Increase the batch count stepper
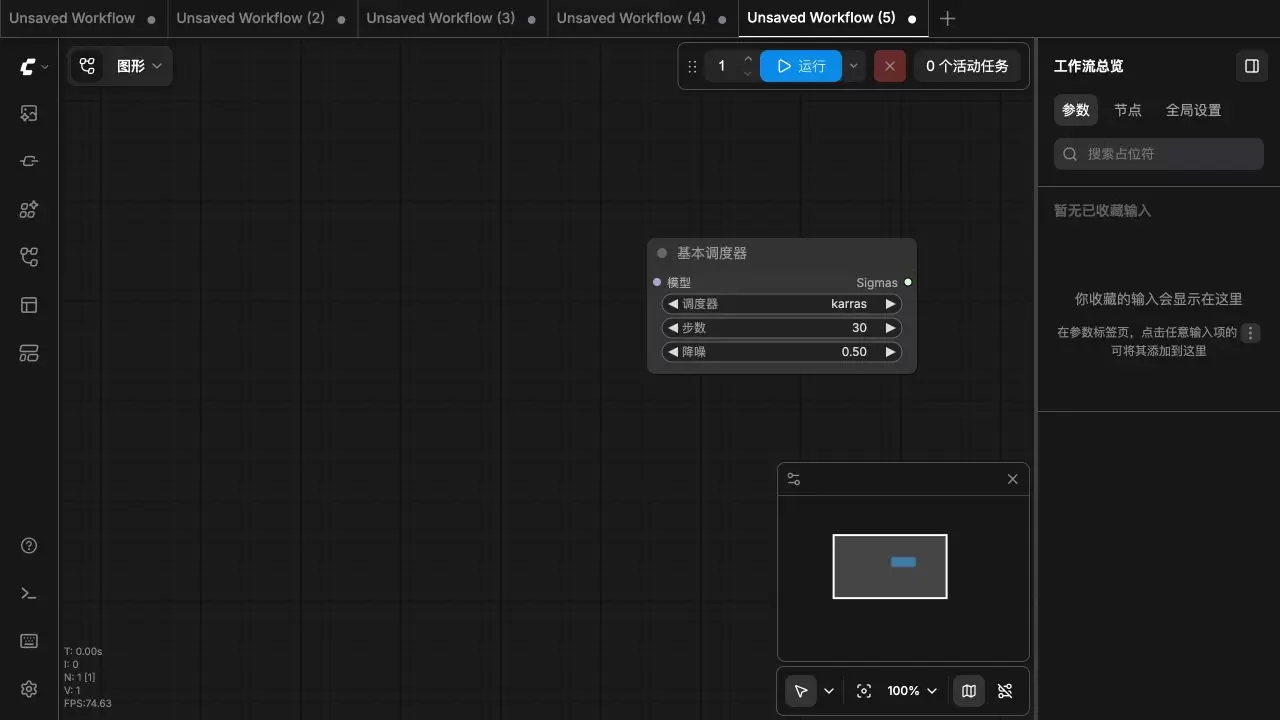Image resolution: width=1280 pixels, height=720 pixels. 748,59
